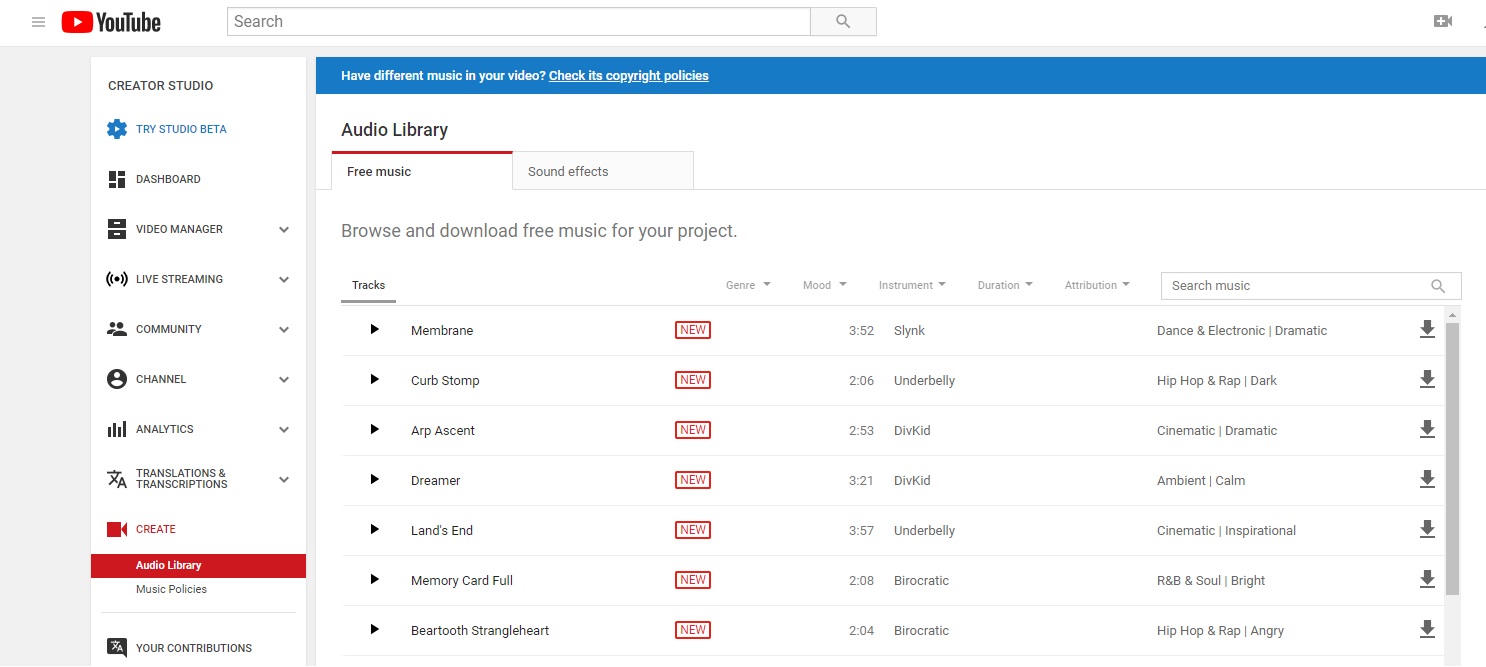Click the search magnifier button
This screenshot has height=667, width=1486.
click(x=843, y=21)
